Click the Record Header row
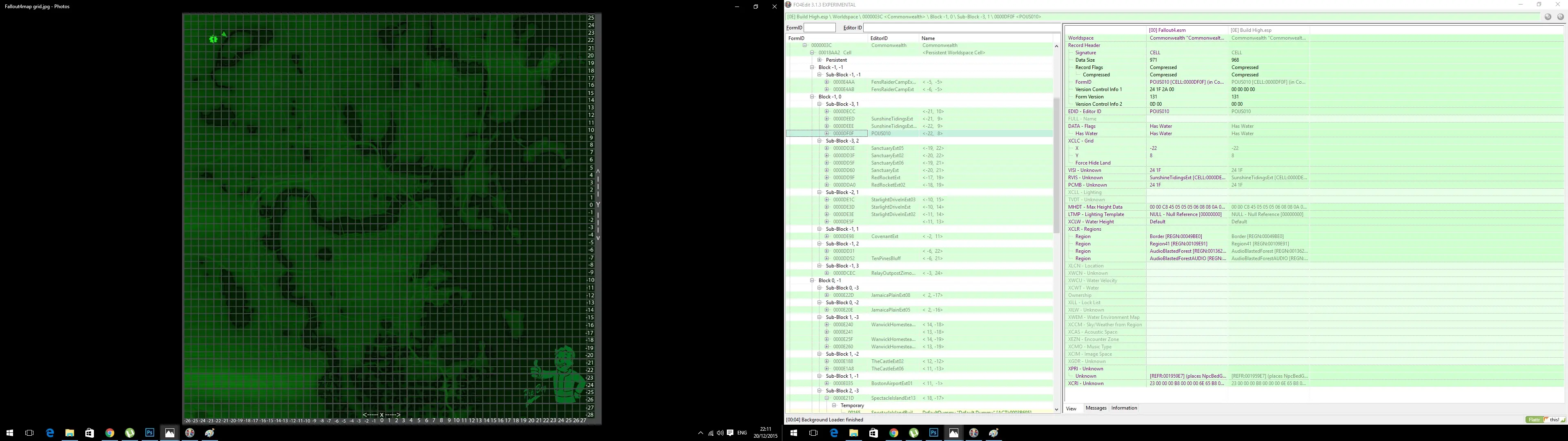This screenshot has height=441, width=1568. (1315, 46)
